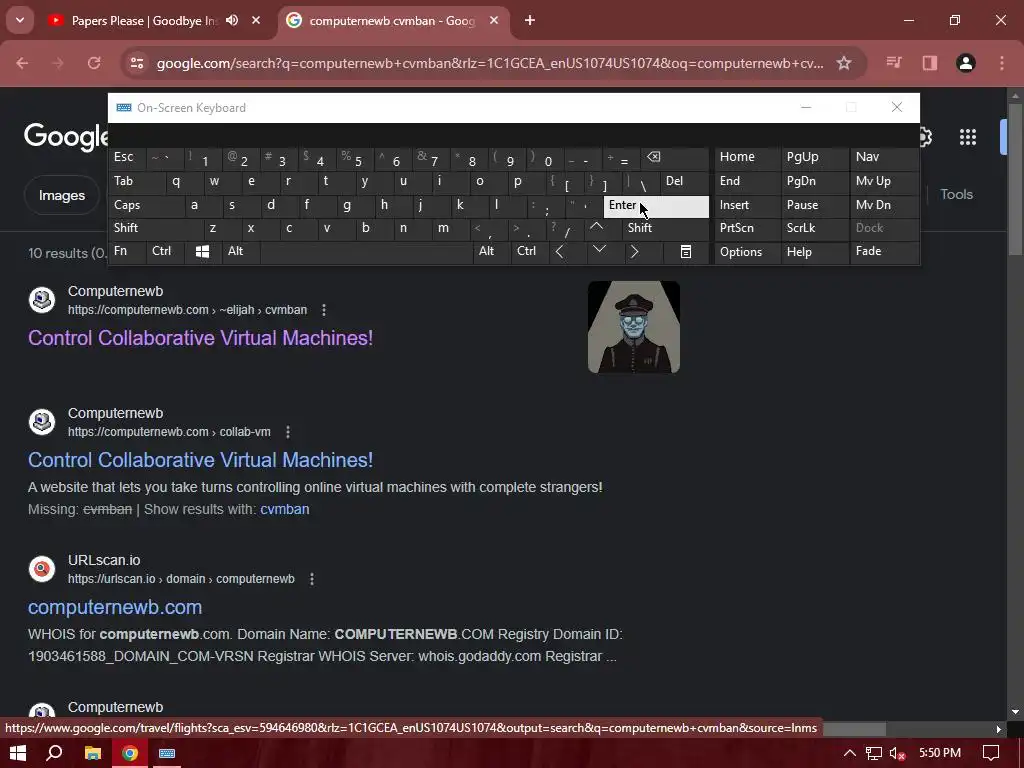Mute the Papers Please tab audio icon
Viewport: 1024px width, 768px height.
pos(232,20)
